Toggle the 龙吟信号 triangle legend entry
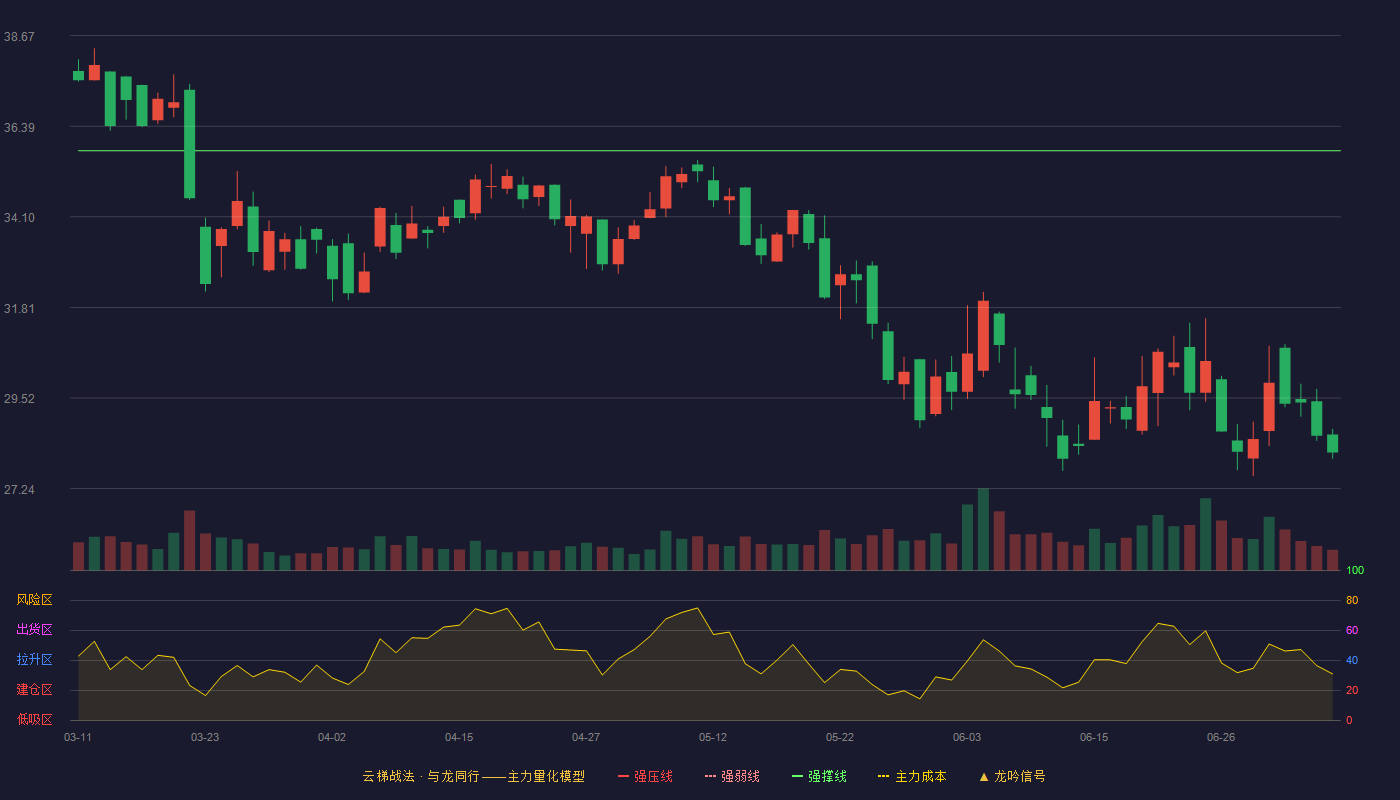 point(1012,776)
